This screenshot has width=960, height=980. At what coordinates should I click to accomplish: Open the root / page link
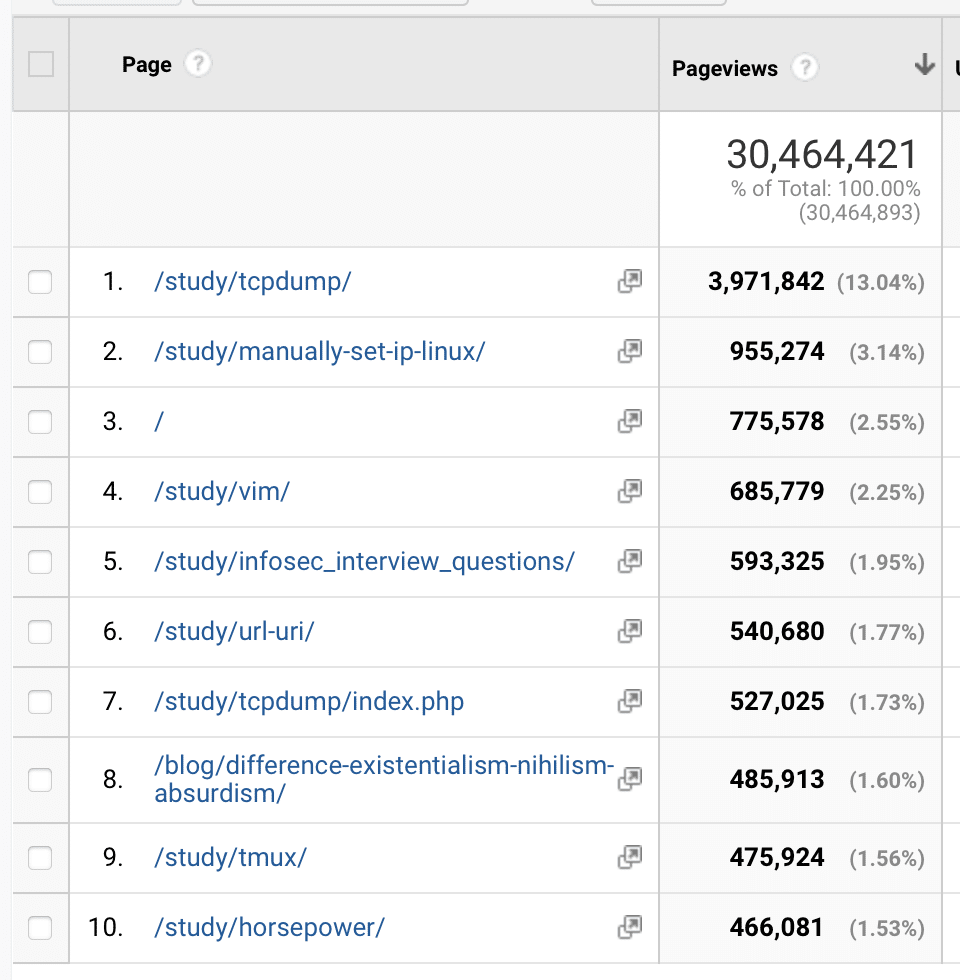[x=159, y=421]
